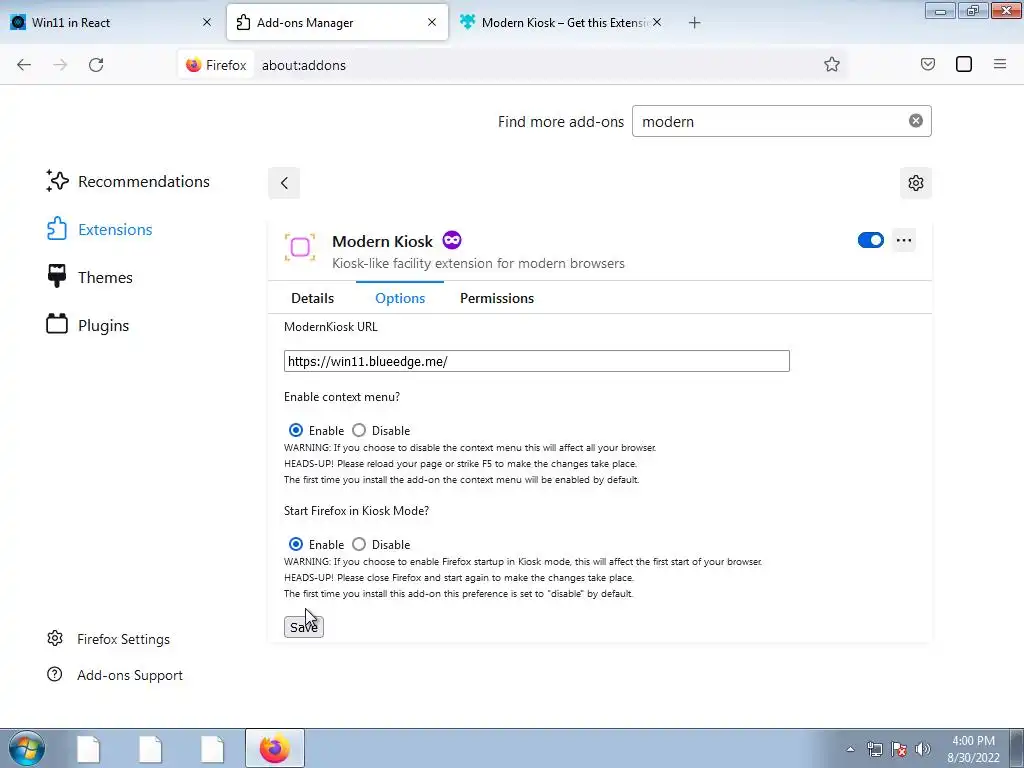This screenshot has height=768, width=1024.
Task: Open Modern Kiosk more options menu
Action: point(904,240)
